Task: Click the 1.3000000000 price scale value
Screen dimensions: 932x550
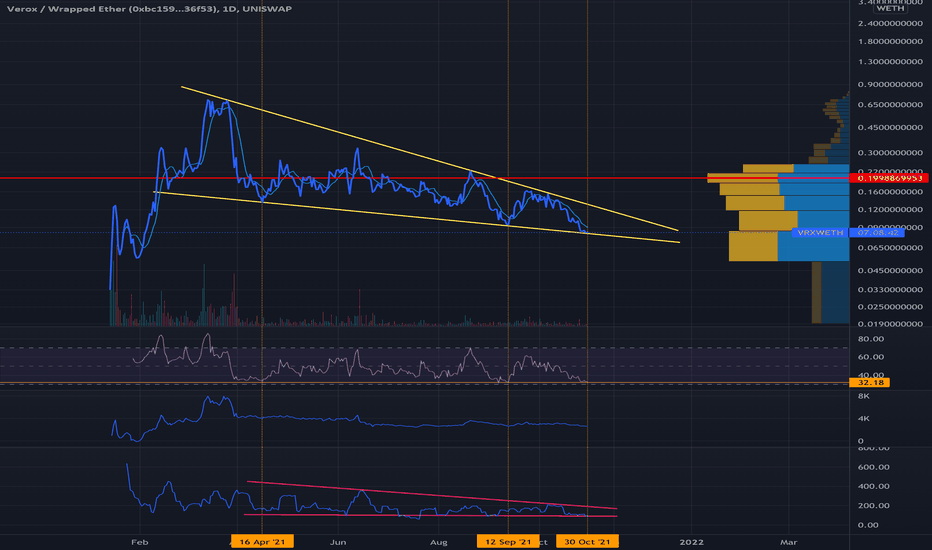Action: [890, 61]
